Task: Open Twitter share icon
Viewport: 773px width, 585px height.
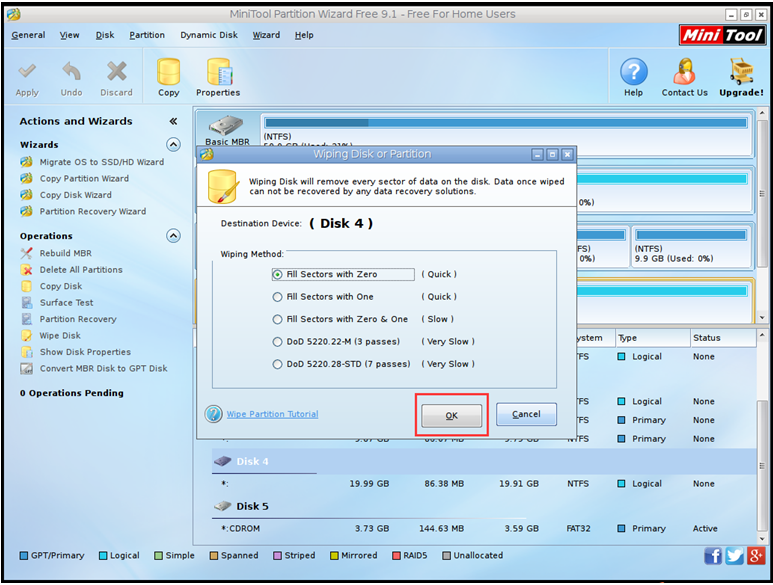Action: [735, 556]
